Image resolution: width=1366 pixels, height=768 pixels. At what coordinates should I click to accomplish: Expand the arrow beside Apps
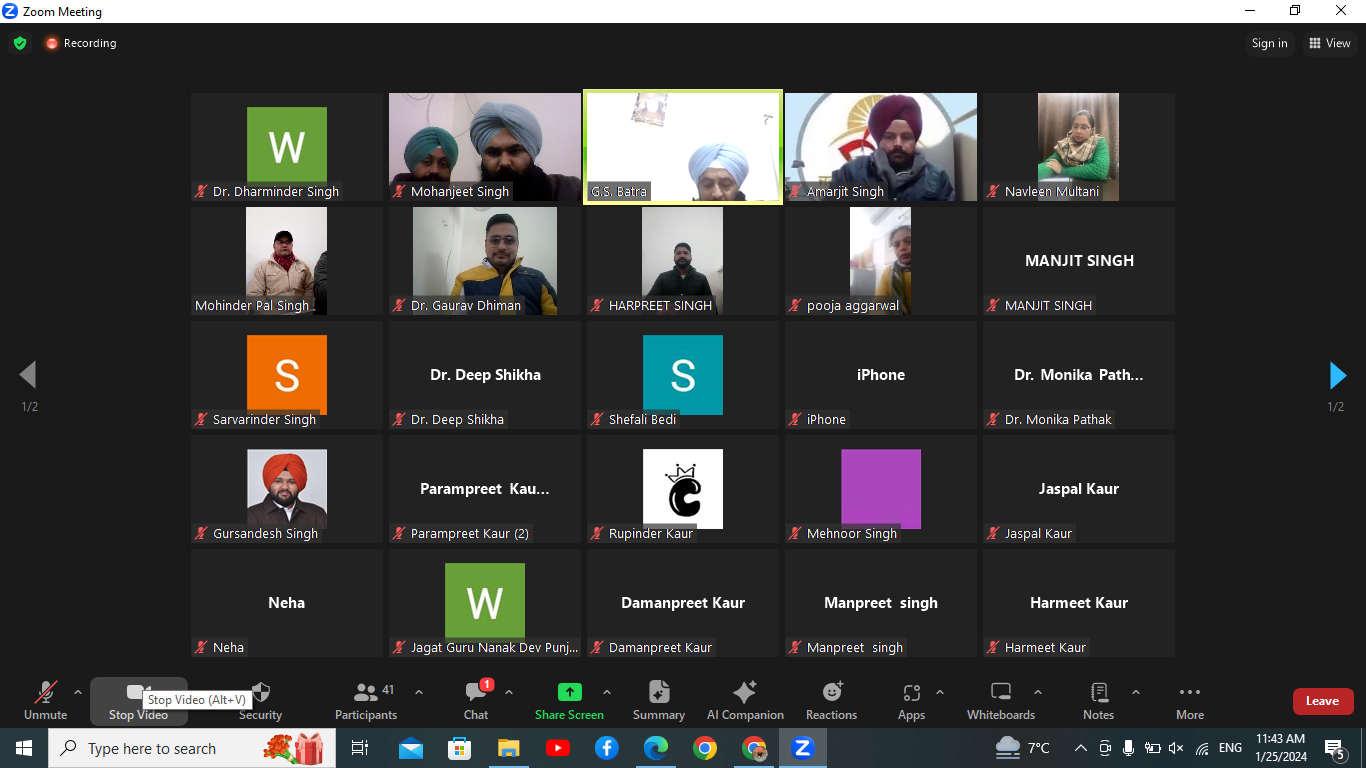pyautogui.click(x=939, y=692)
